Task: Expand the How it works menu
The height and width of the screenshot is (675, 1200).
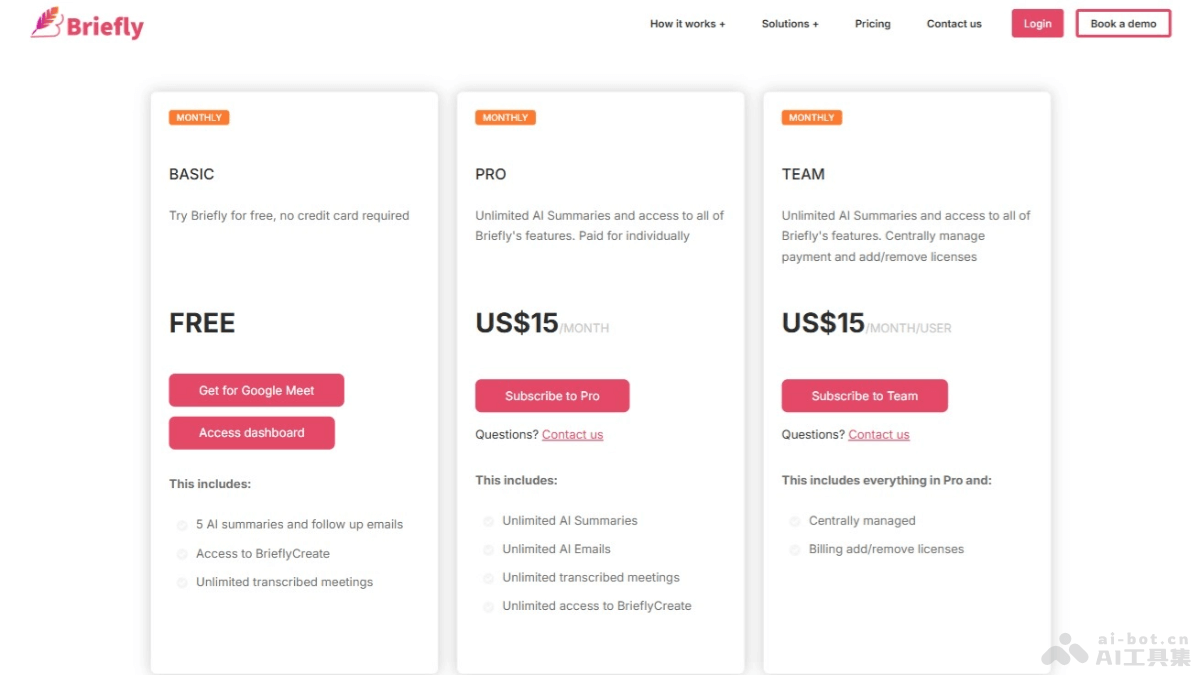Action: (x=687, y=23)
